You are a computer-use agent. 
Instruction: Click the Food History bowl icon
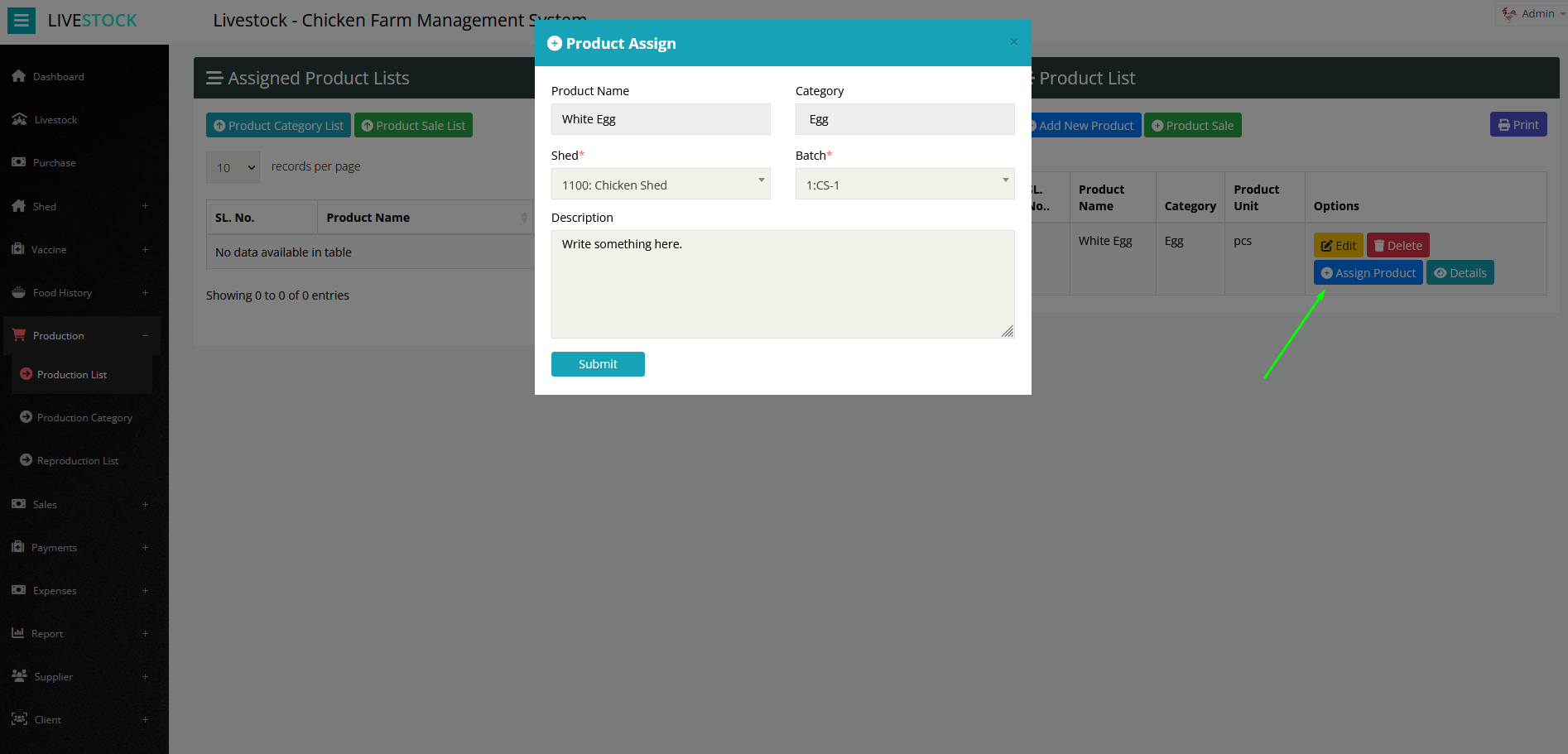click(x=18, y=292)
